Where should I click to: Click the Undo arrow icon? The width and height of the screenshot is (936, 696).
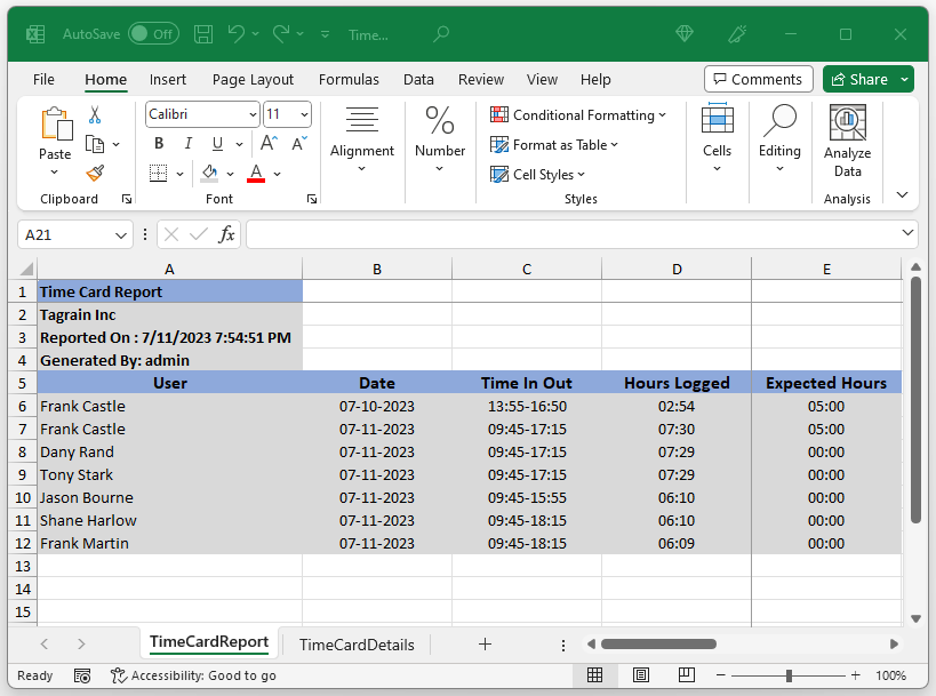click(x=236, y=34)
